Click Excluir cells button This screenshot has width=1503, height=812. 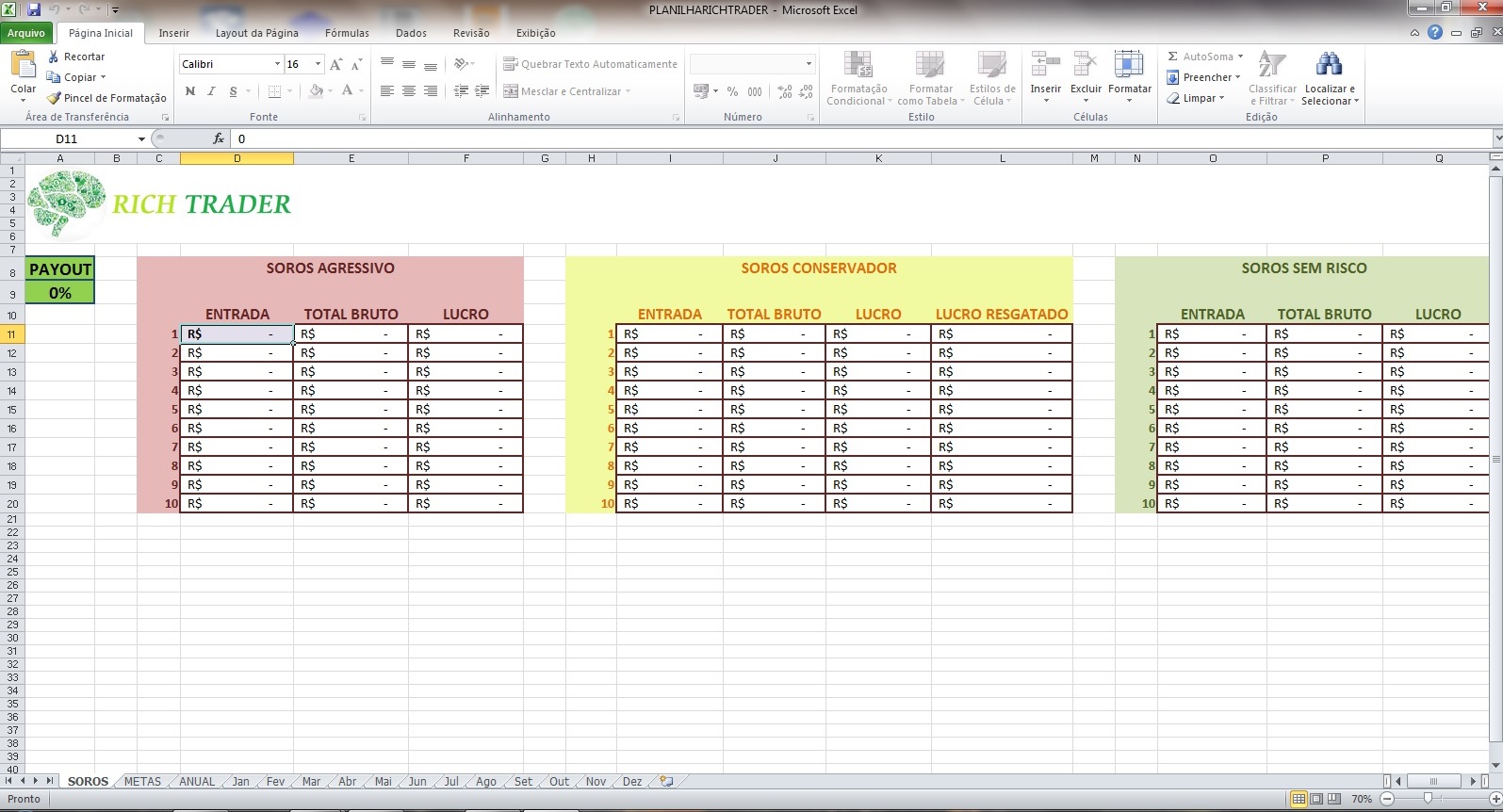[1086, 78]
